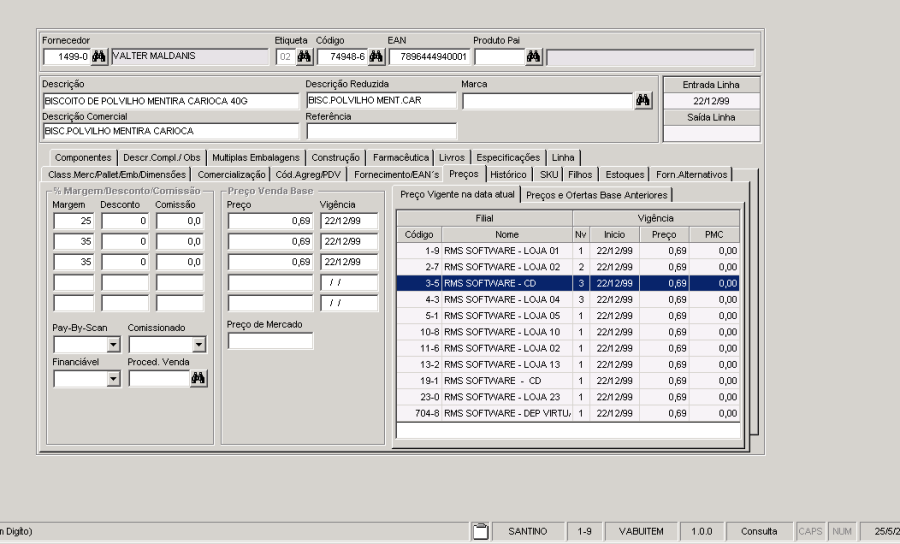The image size is (900, 544).
Task: Click Descrição field with BISCOITO DE POLVILHO
Action: click(171, 101)
